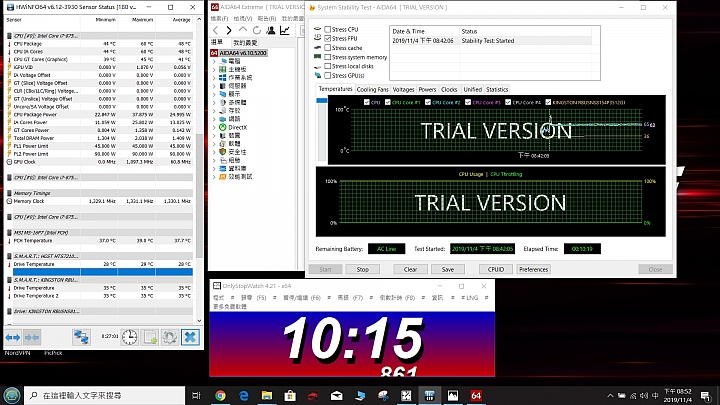Click HWiNFO collapse-columns grey arrows icon
The width and height of the screenshot is (720, 405).
[x=32, y=338]
